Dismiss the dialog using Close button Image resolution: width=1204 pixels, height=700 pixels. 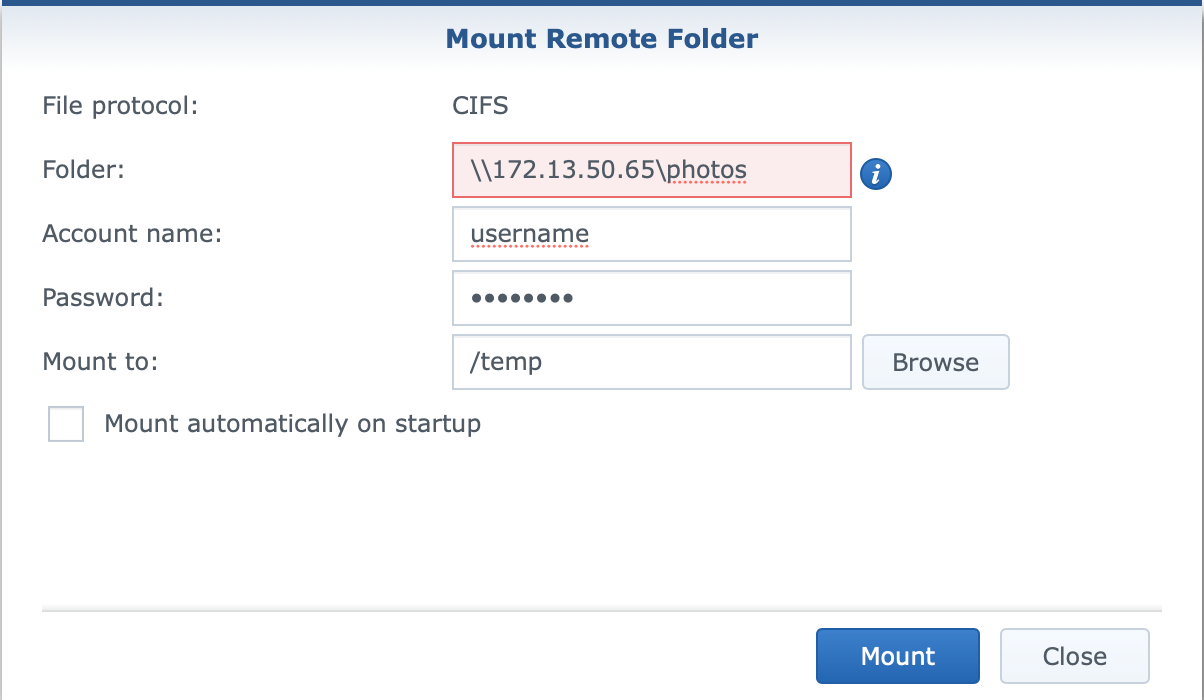pyautogui.click(x=1075, y=656)
